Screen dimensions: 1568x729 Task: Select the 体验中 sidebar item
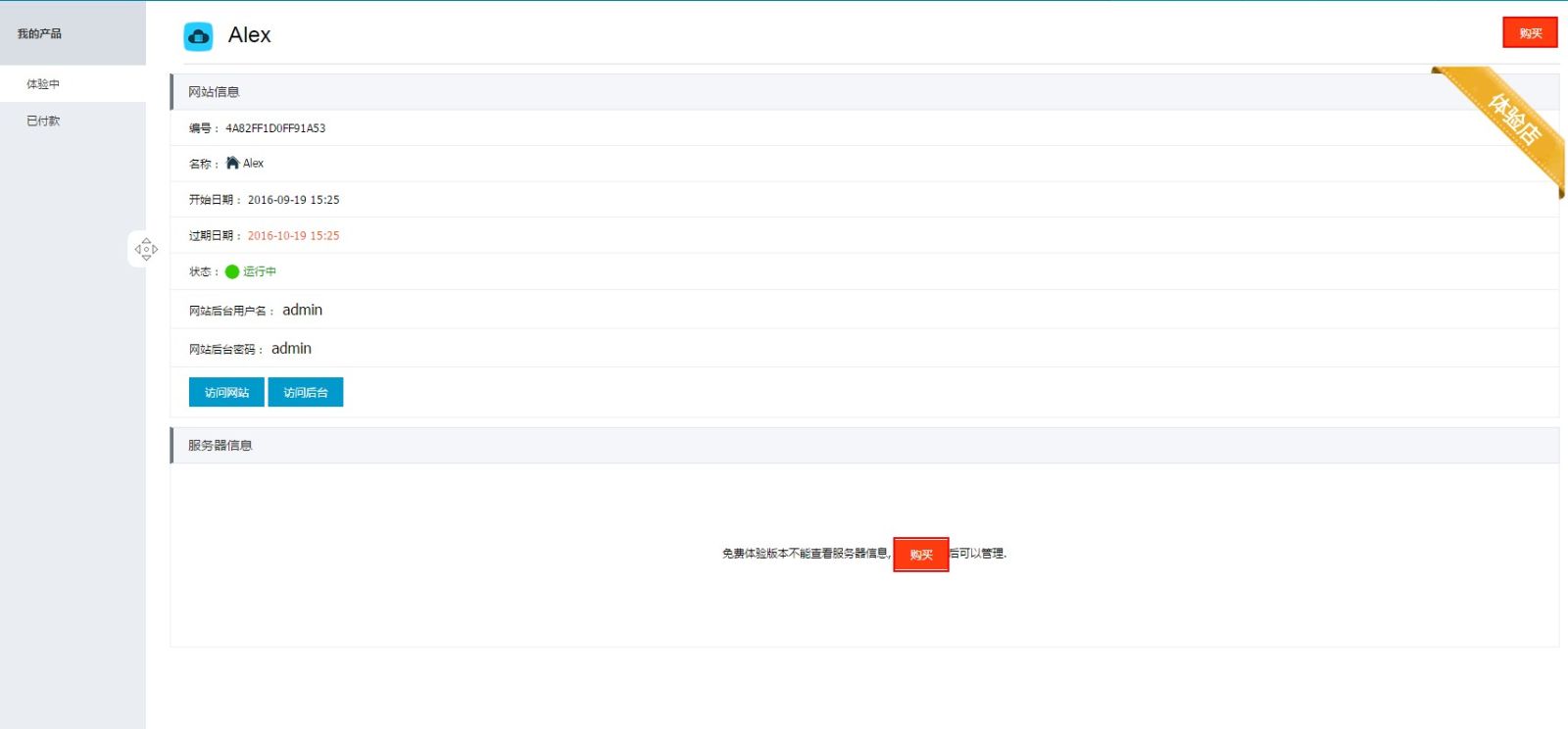[43, 84]
